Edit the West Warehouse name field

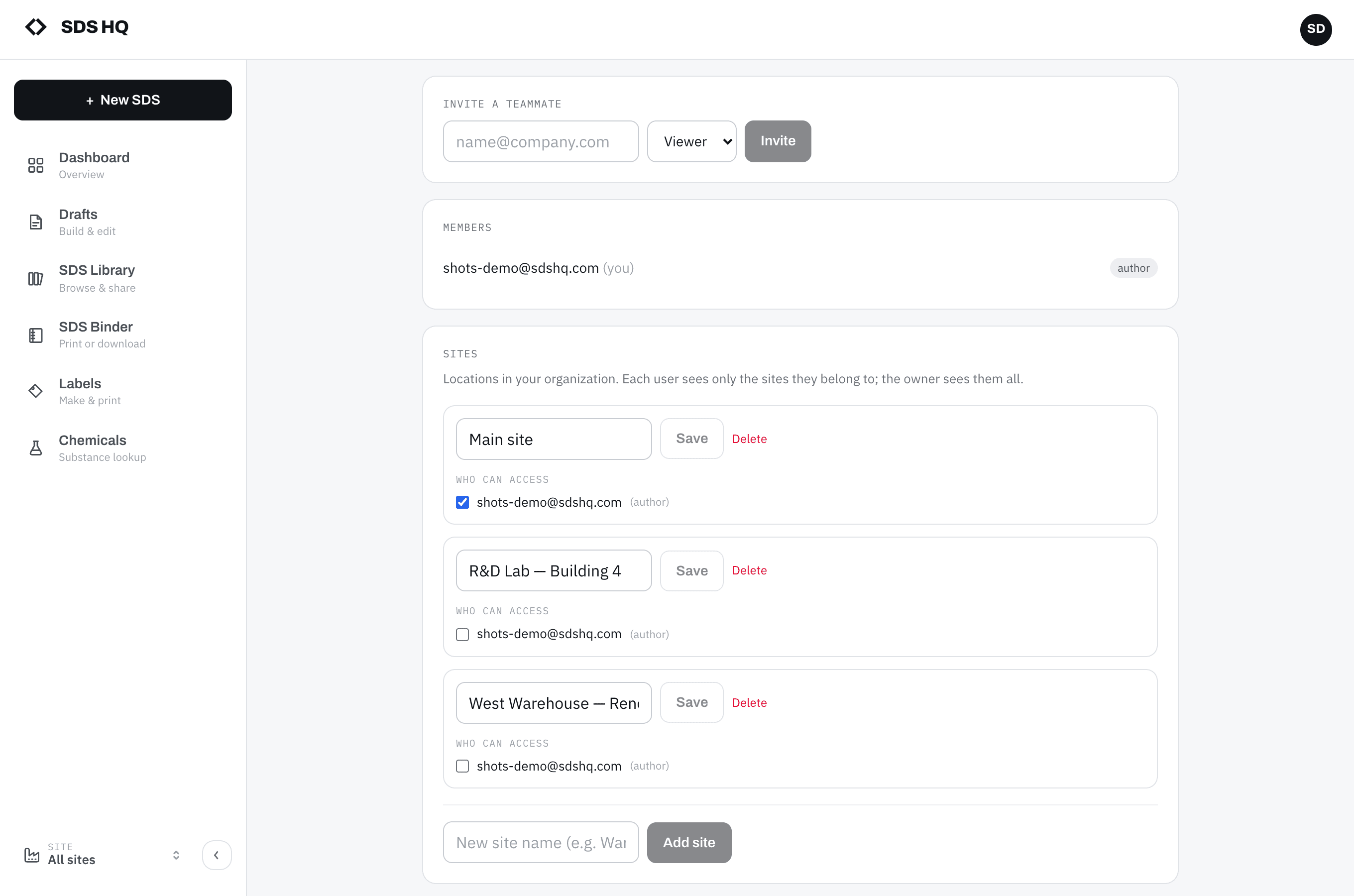554,703
